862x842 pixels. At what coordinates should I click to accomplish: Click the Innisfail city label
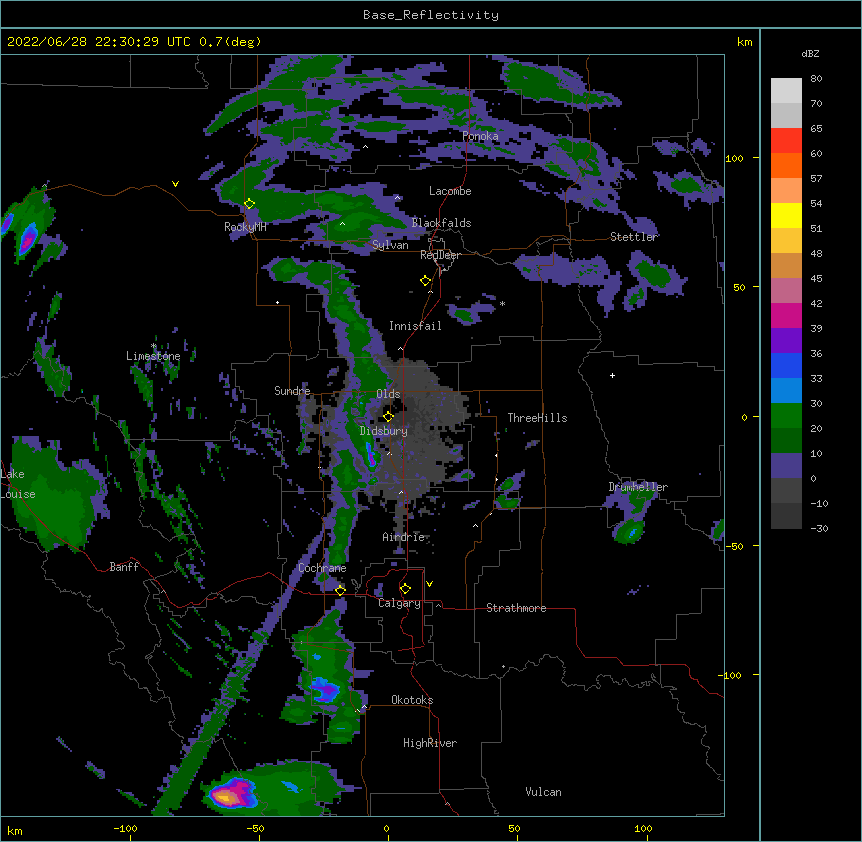(x=415, y=326)
